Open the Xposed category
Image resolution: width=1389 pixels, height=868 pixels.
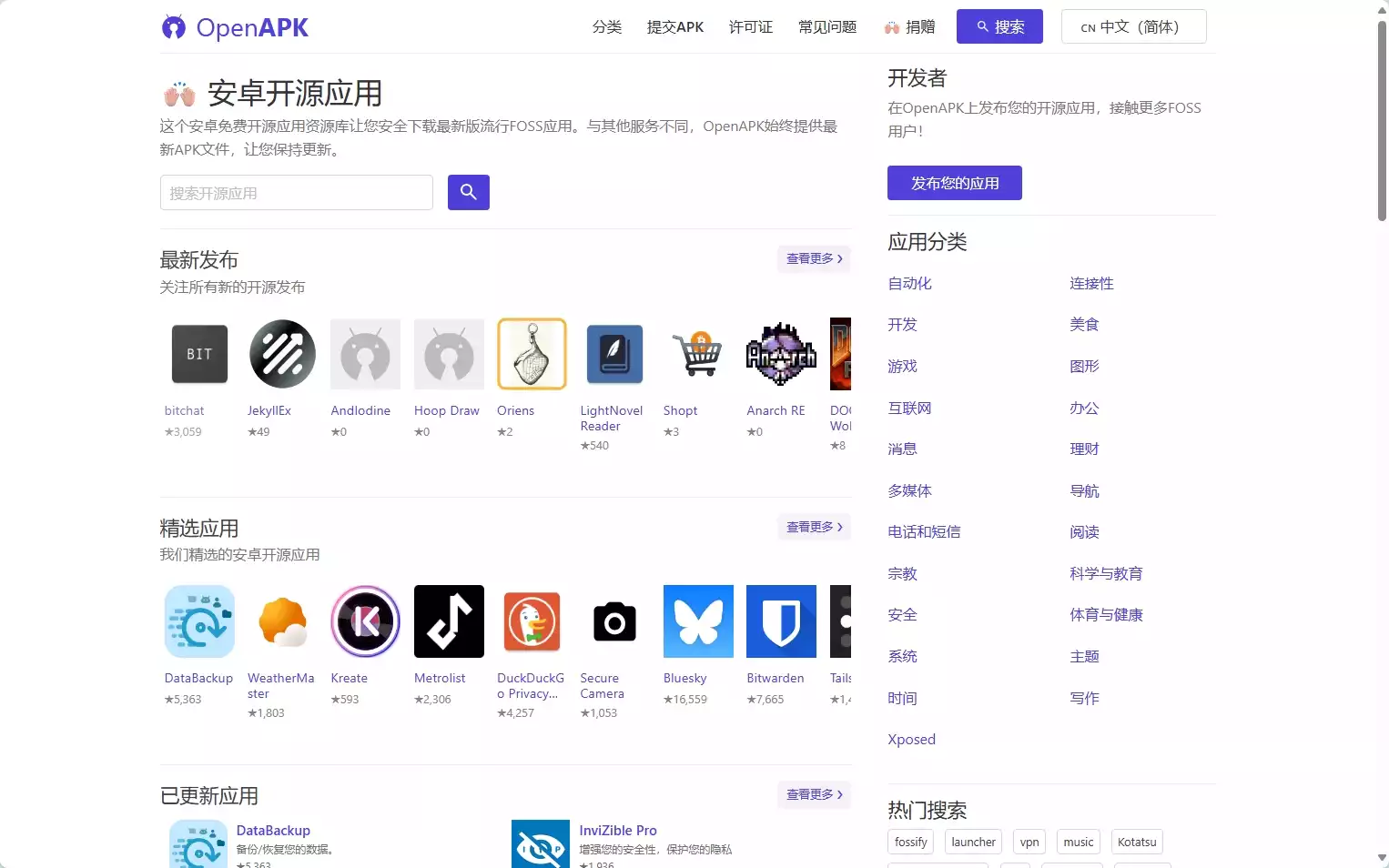(x=912, y=740)
